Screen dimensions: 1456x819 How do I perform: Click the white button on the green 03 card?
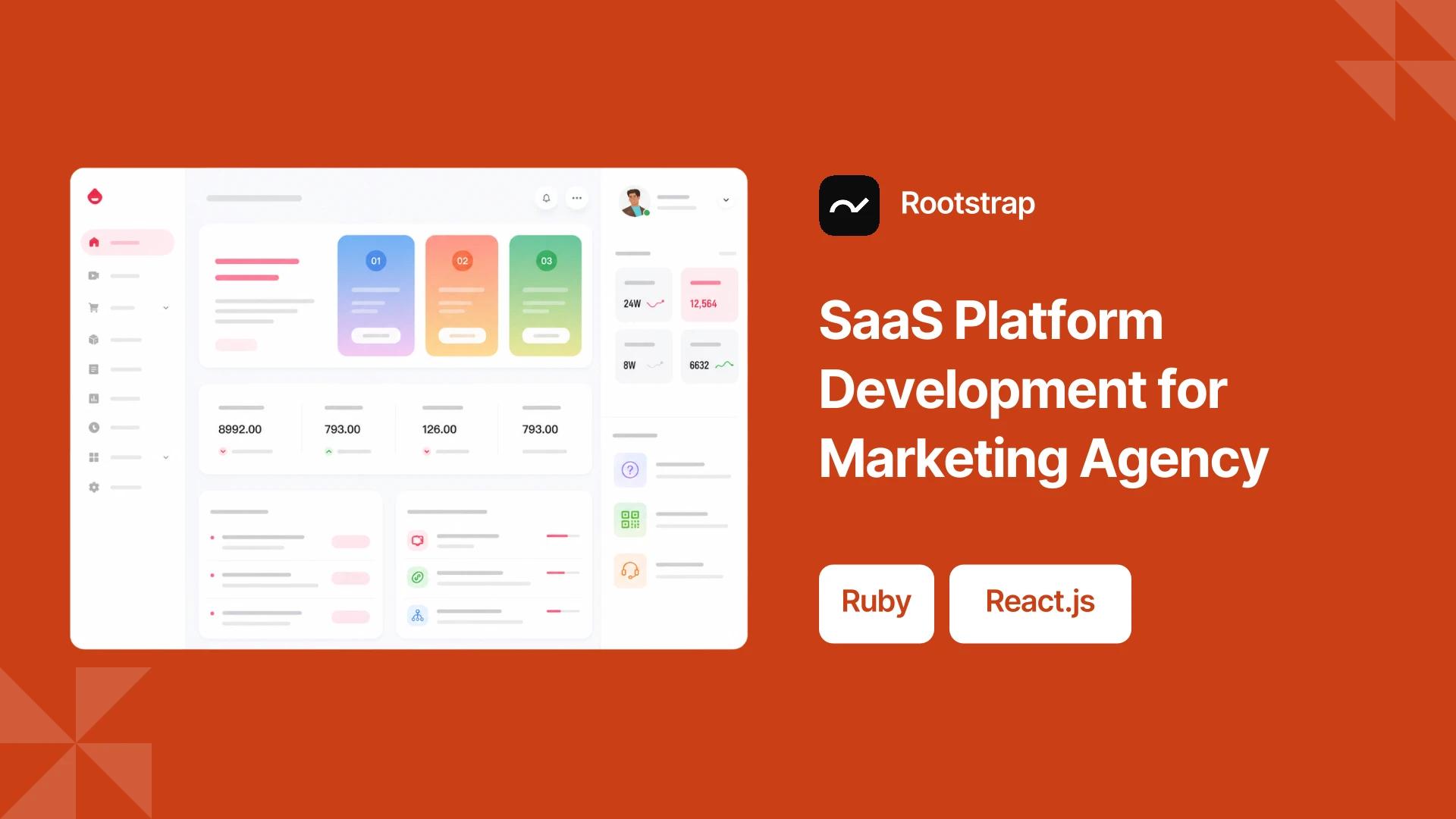pyautogui.click(x=546, y=335)
